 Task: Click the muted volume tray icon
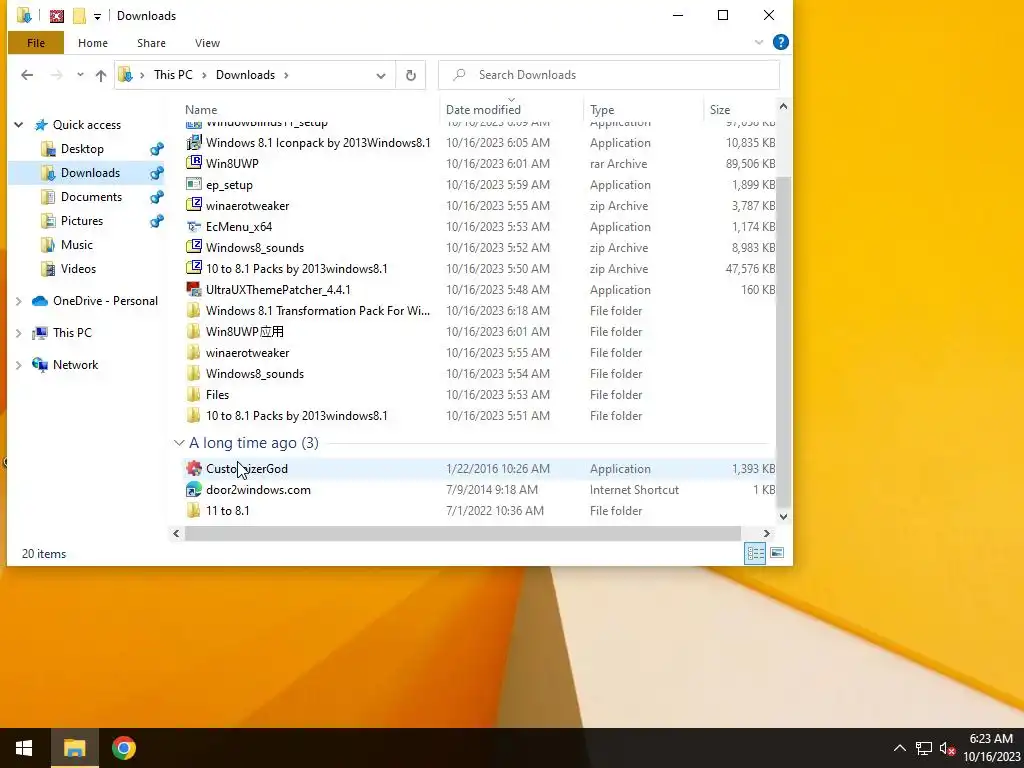pos(947,748)
